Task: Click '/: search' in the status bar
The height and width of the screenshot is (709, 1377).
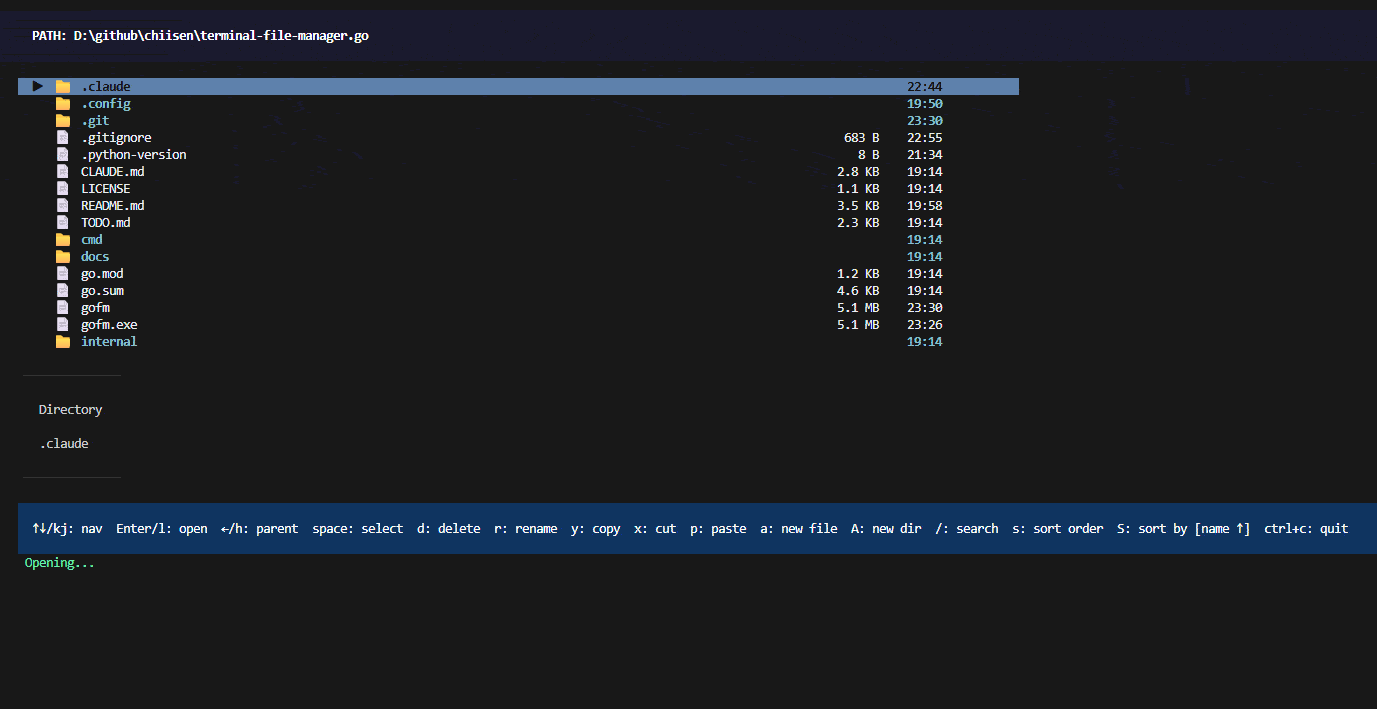Action: tap(966, 528)
